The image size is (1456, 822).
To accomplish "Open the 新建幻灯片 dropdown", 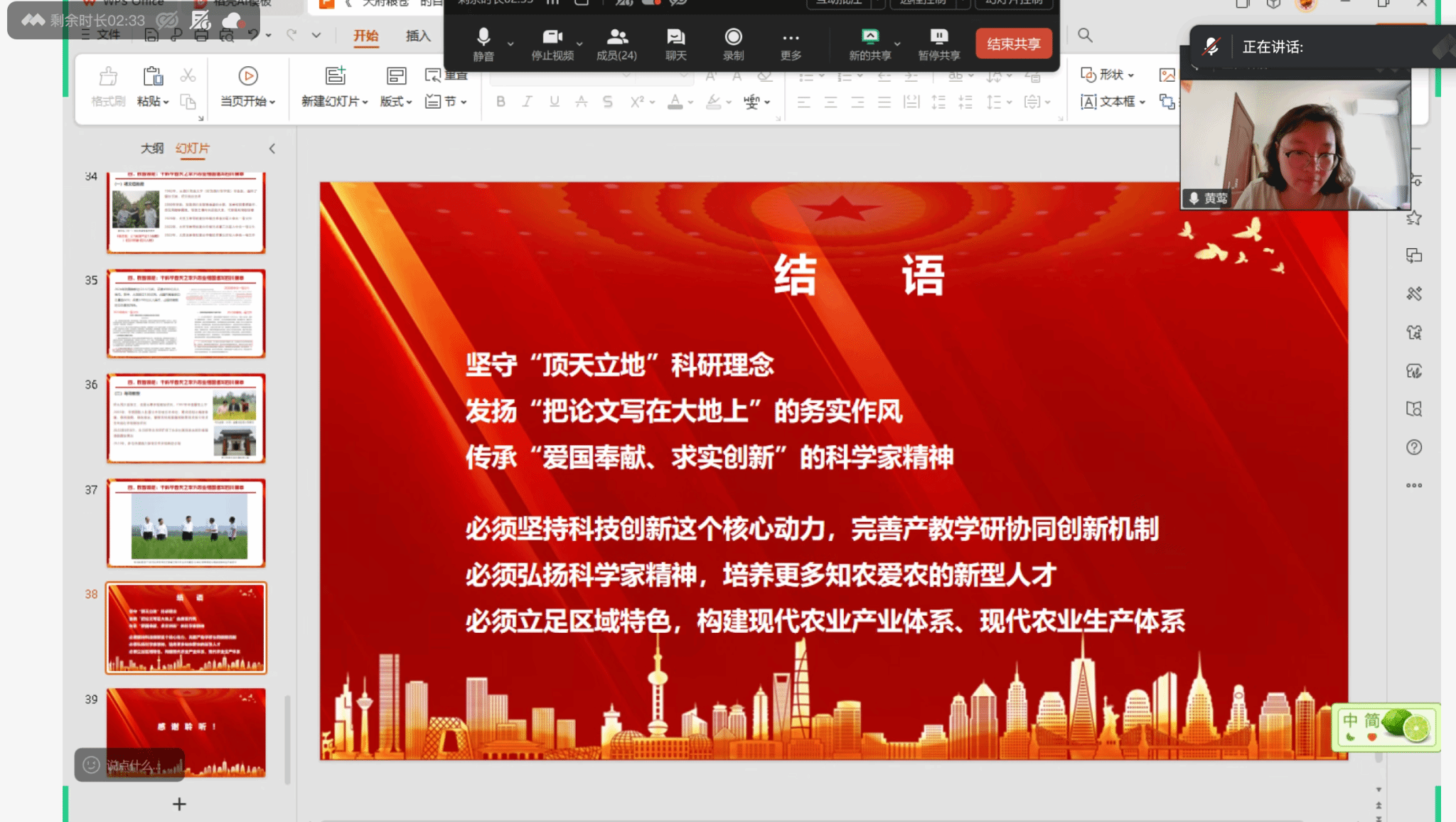I will point(335,102).
